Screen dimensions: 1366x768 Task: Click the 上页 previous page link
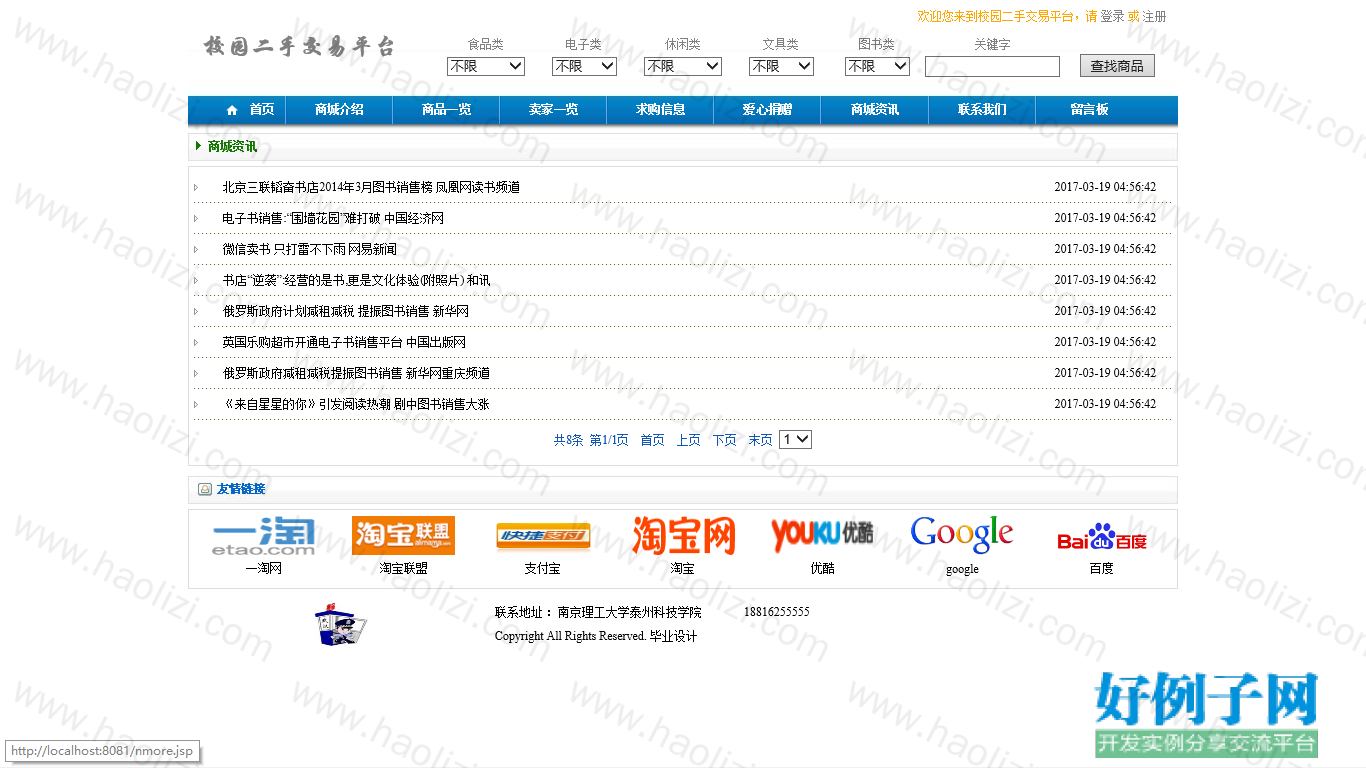688,440
